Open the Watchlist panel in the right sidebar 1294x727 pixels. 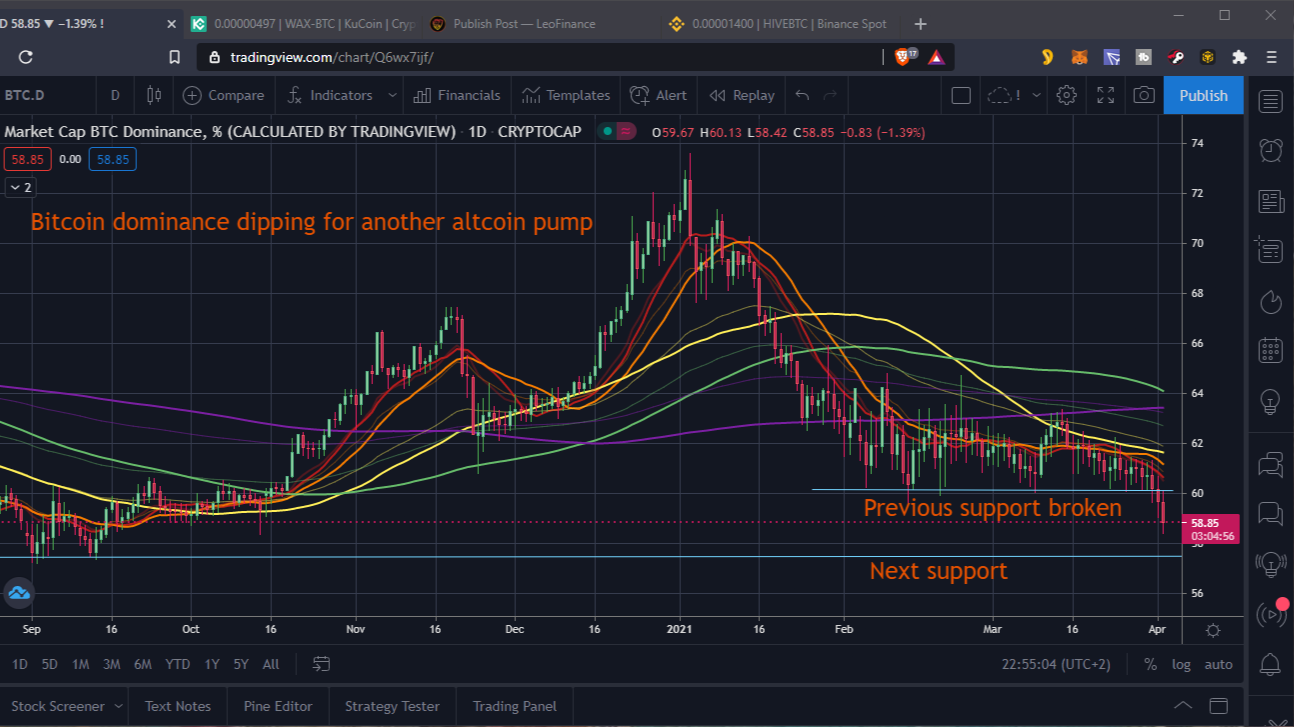tap(1269, 101)
